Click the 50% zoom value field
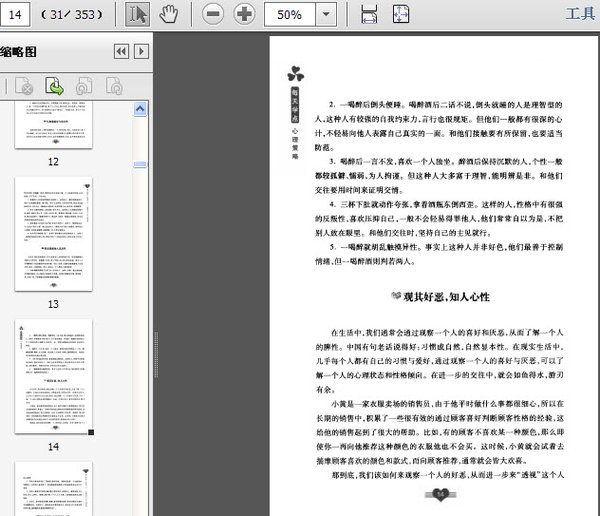 click(x=290, y=15)
